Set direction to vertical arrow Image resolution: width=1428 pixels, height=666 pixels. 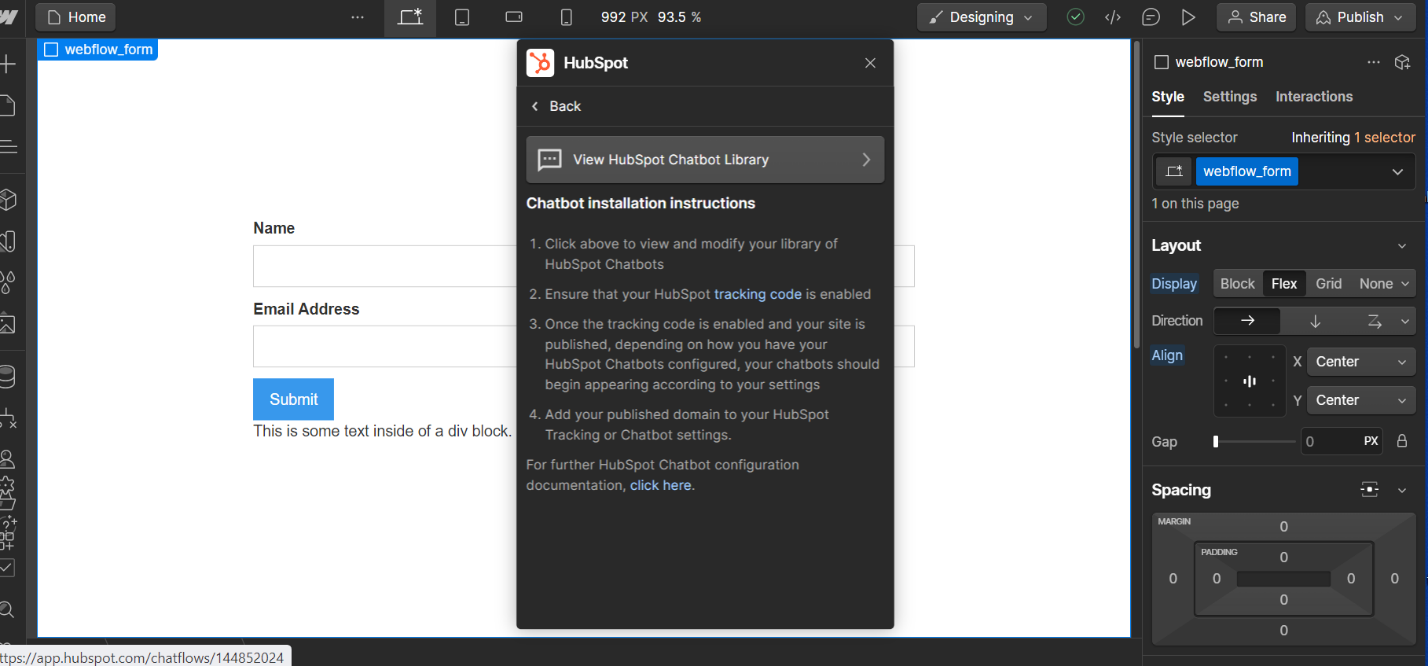1315,321
